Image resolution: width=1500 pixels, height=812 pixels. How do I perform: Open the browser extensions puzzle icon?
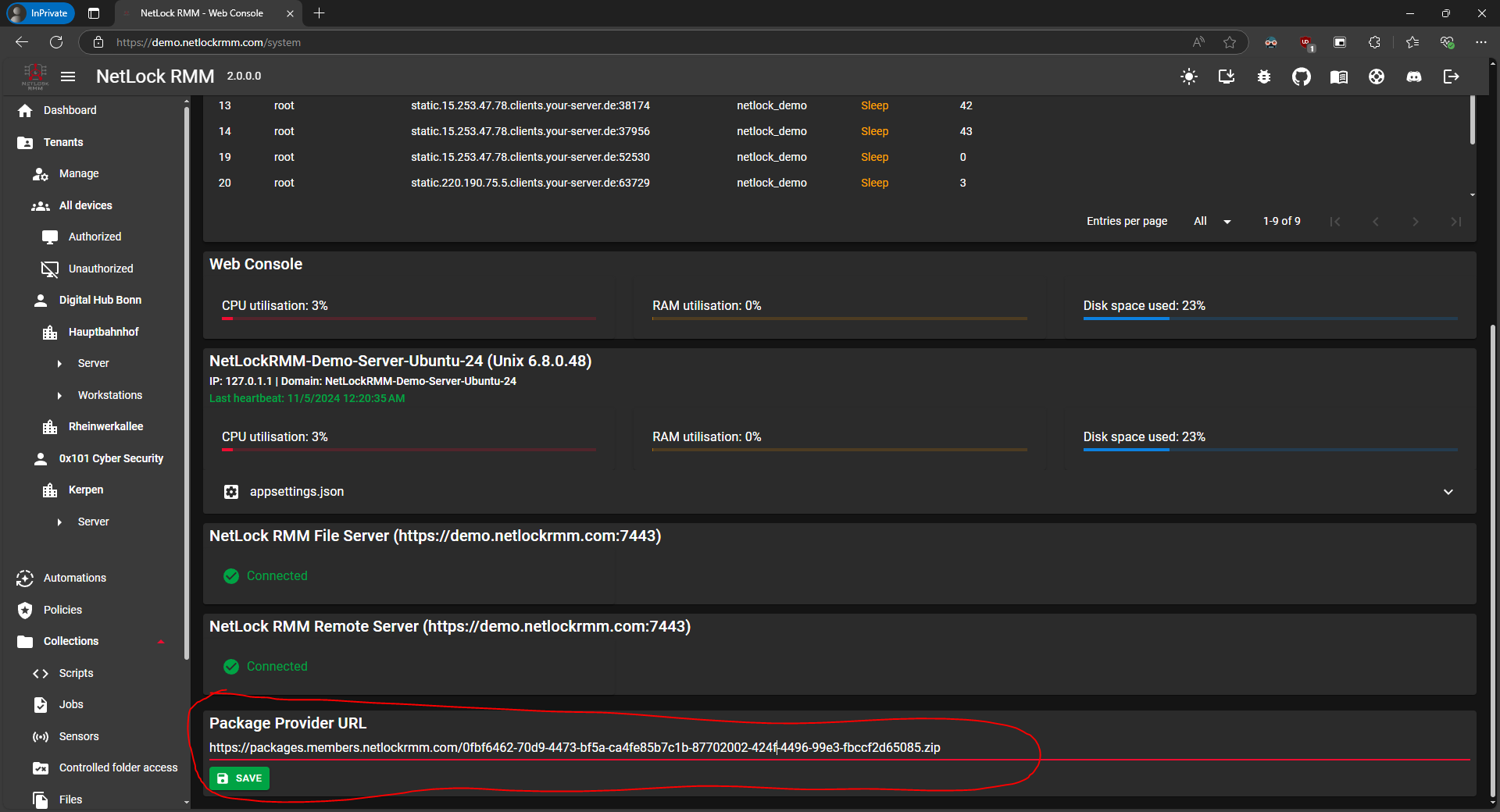pyautogui.click(x=1374, y=42)
